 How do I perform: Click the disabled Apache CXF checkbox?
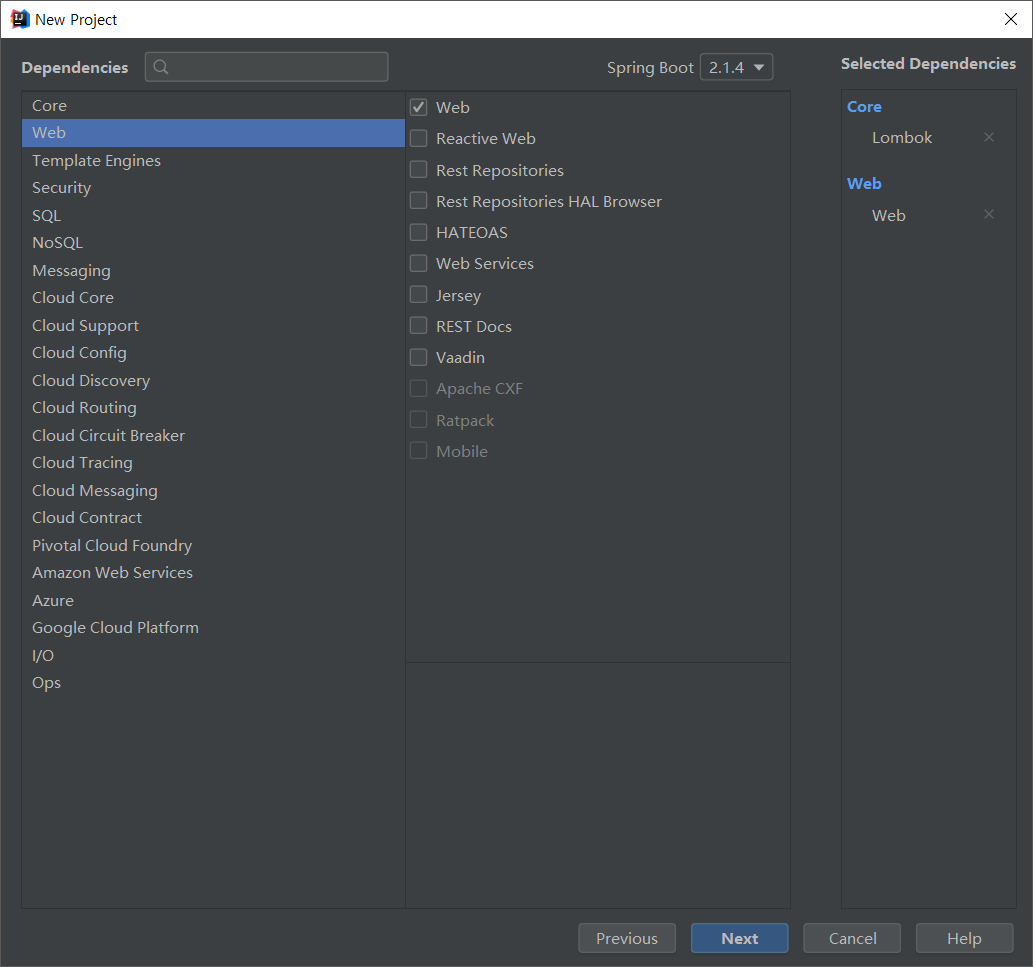[418, 388]
